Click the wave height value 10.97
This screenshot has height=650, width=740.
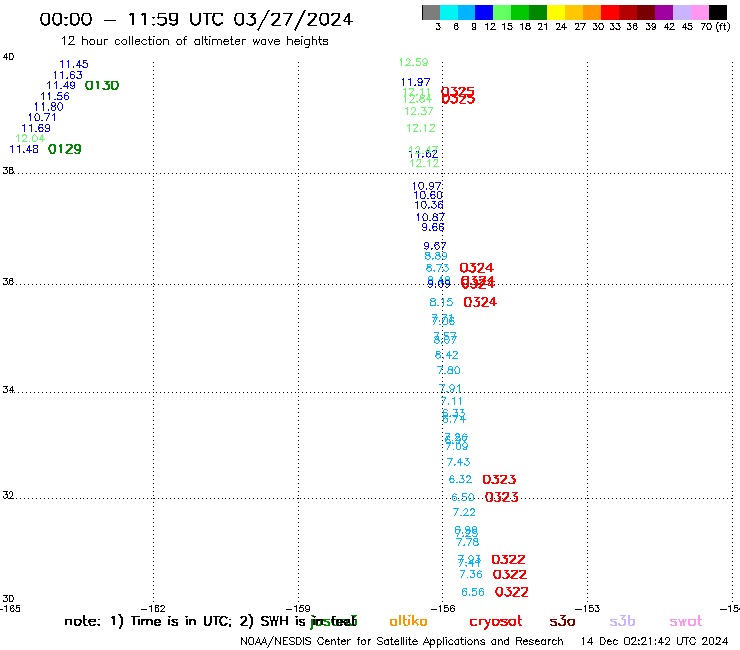tap(427, 186)
